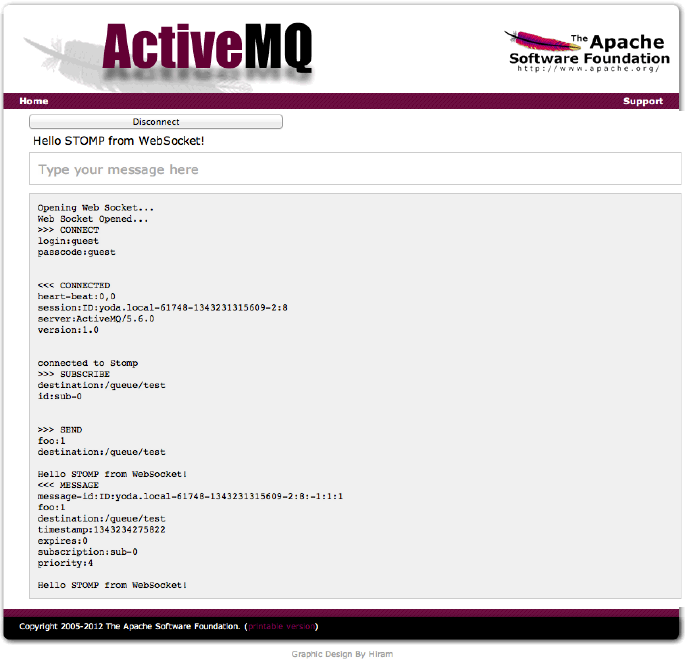This screenshot has height=659, width=685.
Task: Click the 'server:ActiveMQ/5.6.0' log line
Action: click(x=96, y=319)
